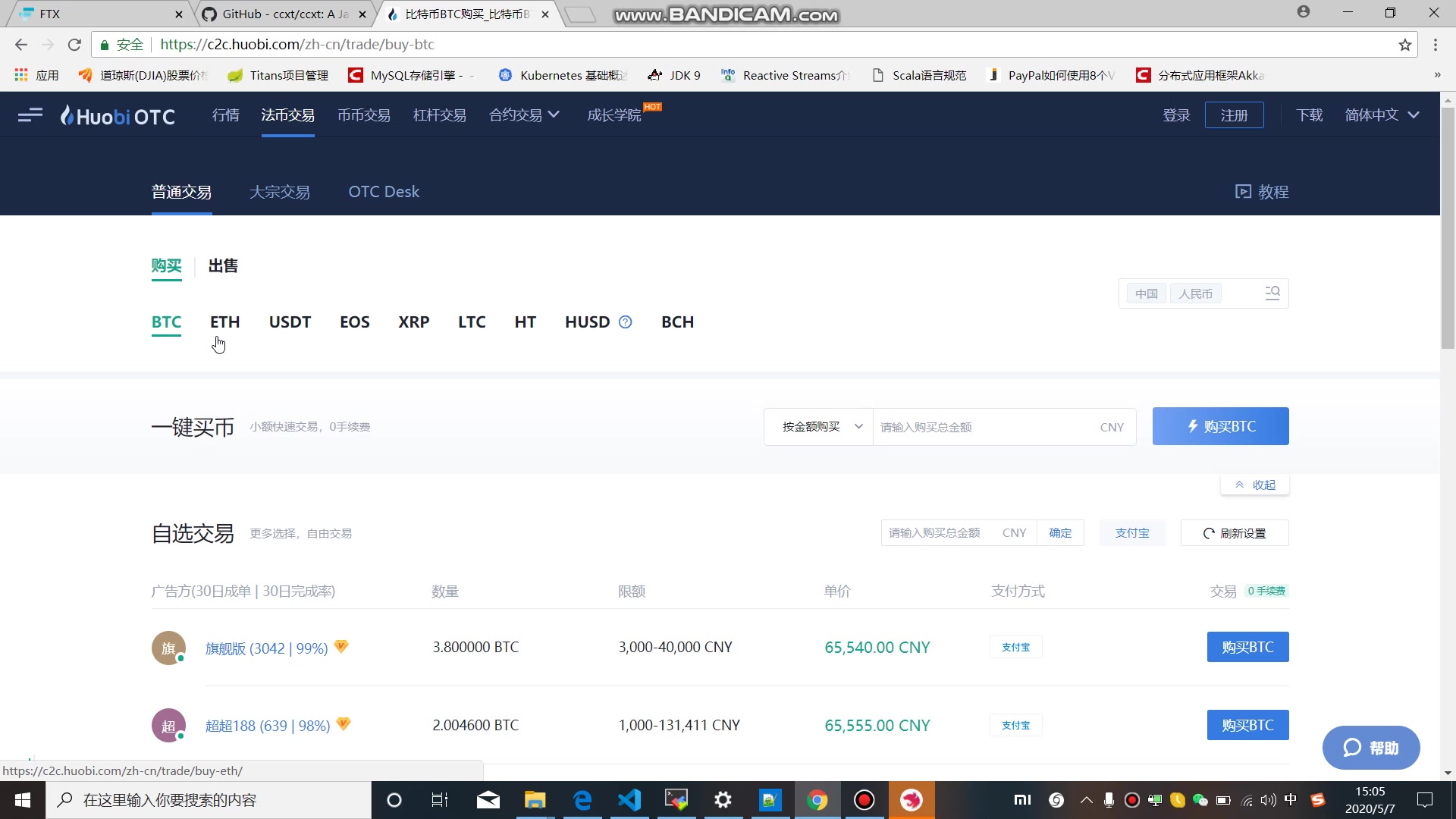1456x819 pixels.
Task: Click the help 帮助 chat bubble icon
Action: [x=1371, y=747]
